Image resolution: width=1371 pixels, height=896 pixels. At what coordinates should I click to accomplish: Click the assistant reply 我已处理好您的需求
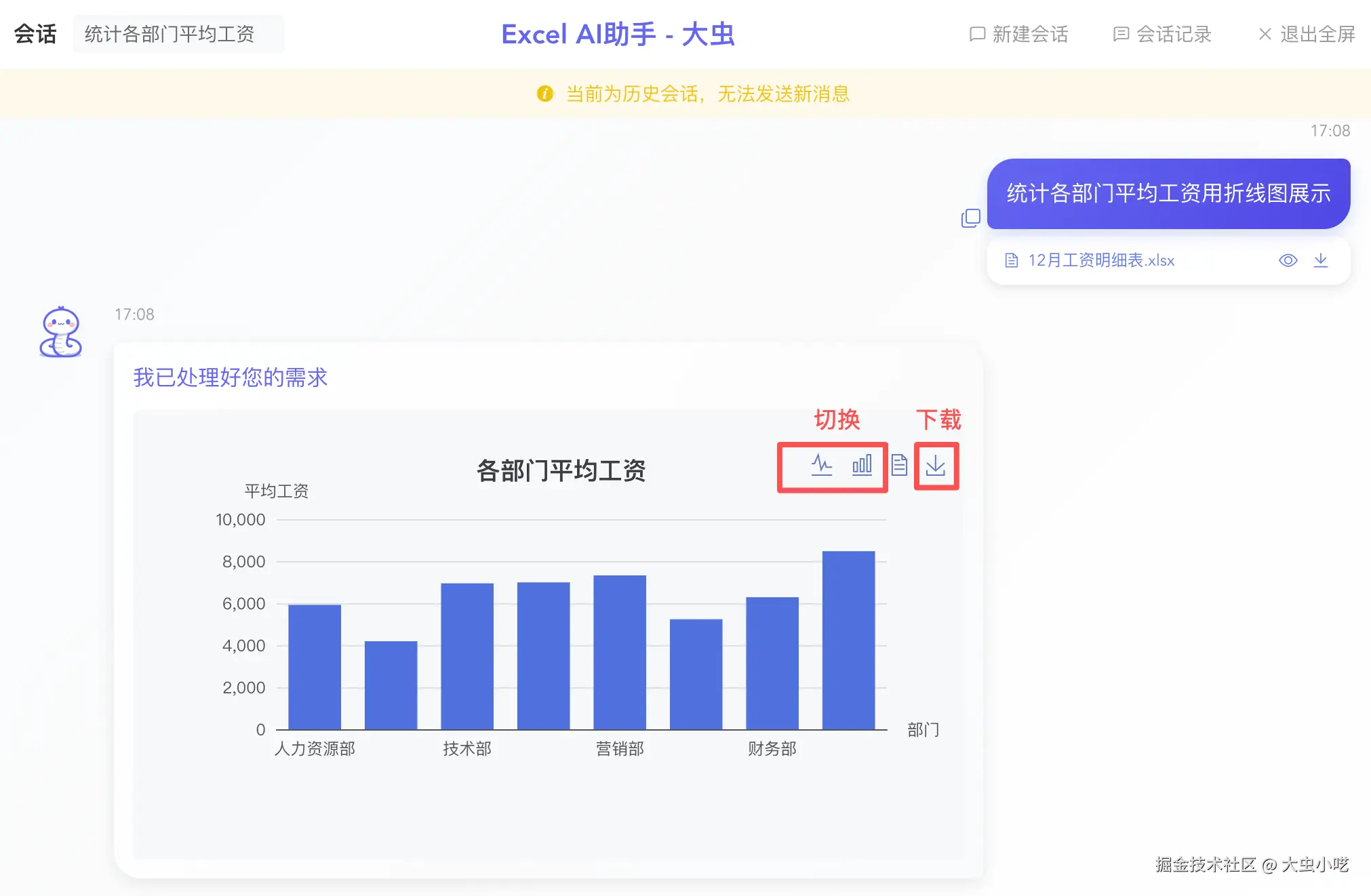pos(230,377)
